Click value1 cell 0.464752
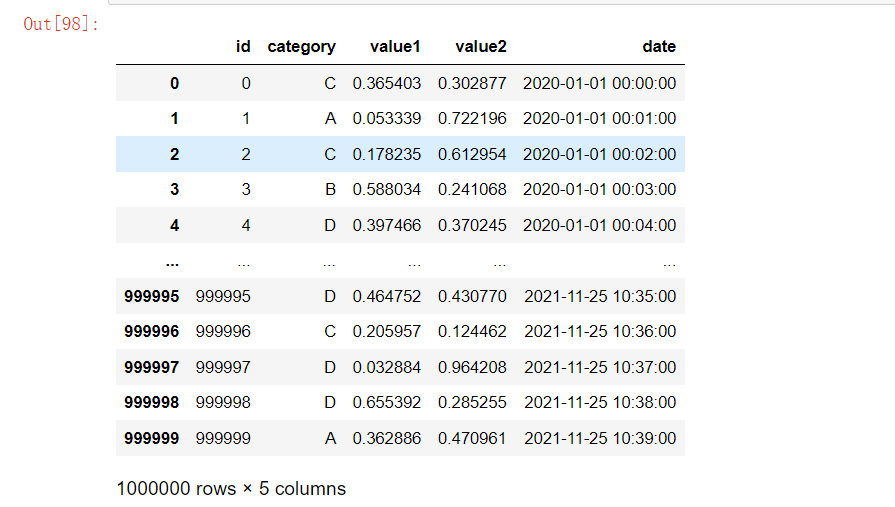The image size is (895, 507). coord(386,296)
